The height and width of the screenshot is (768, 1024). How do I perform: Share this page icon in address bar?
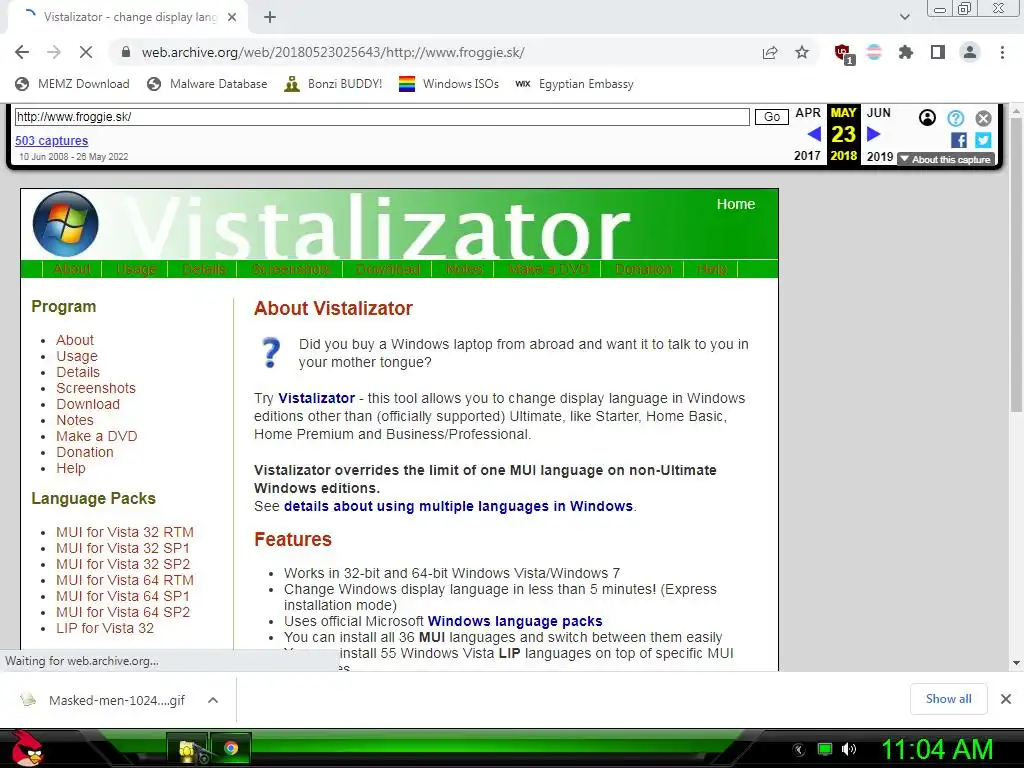[x=770, y=52]
